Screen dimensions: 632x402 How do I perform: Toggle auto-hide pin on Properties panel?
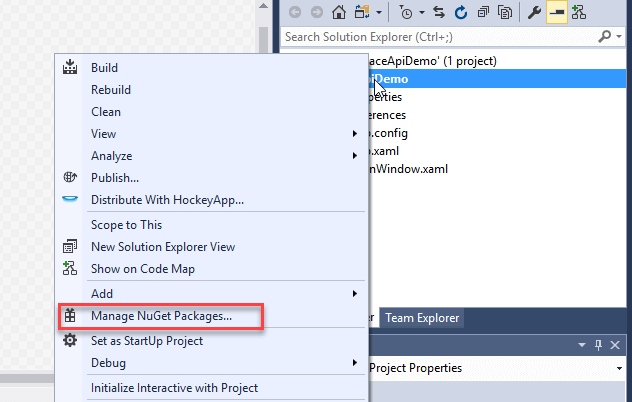point(599,345)
